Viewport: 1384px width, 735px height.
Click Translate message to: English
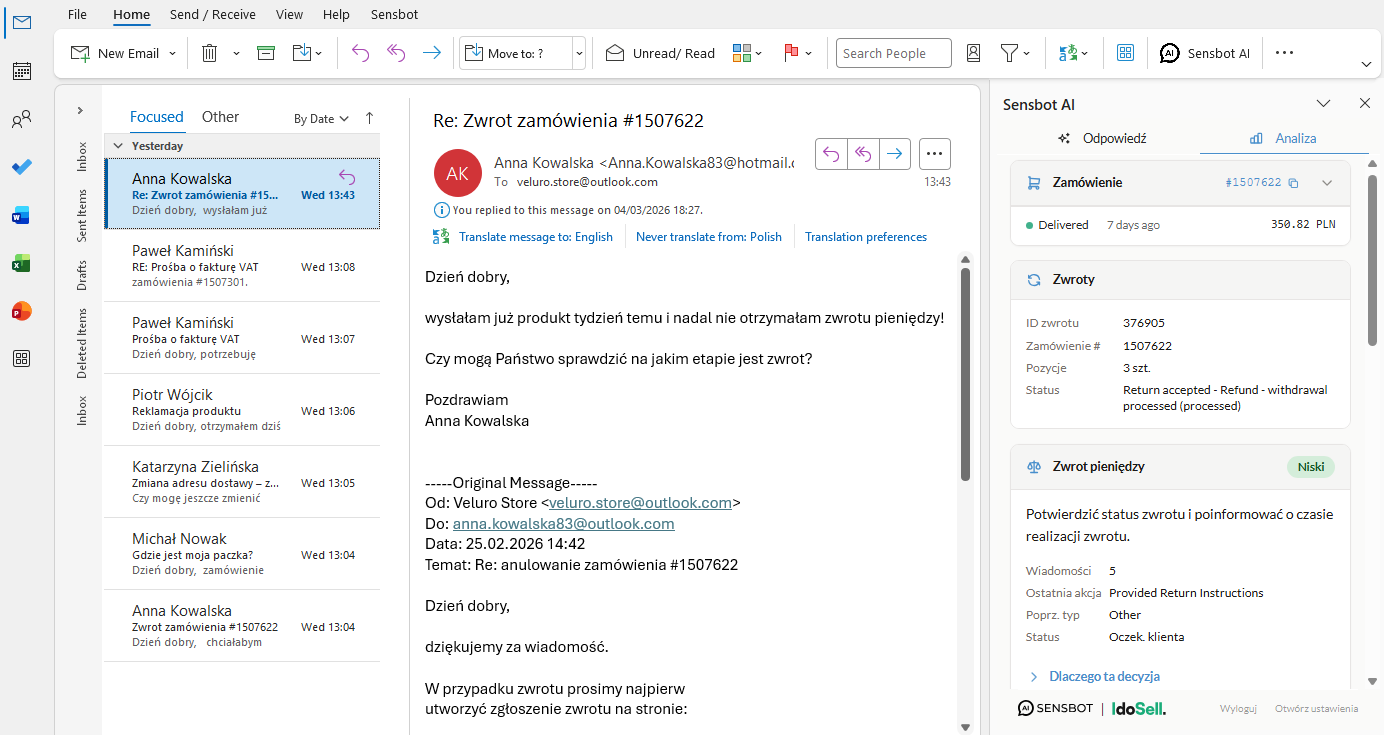point(535,237)
